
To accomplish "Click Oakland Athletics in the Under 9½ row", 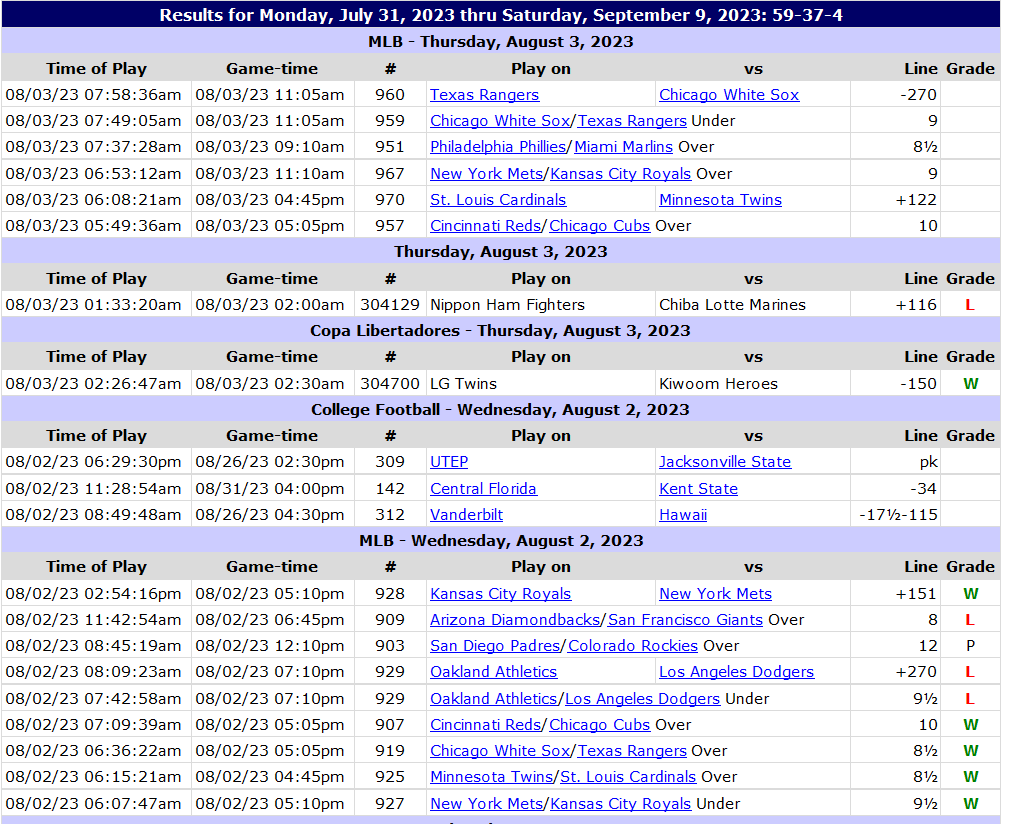I will 493,698.
